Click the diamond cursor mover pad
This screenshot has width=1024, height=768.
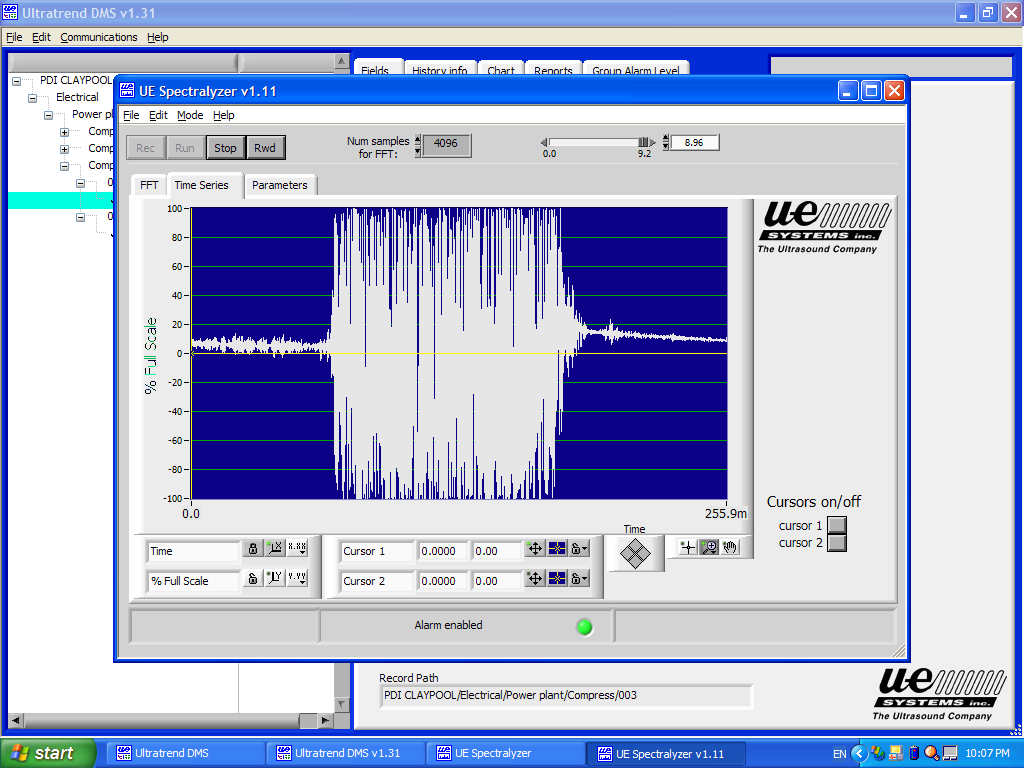click(635, 554)
